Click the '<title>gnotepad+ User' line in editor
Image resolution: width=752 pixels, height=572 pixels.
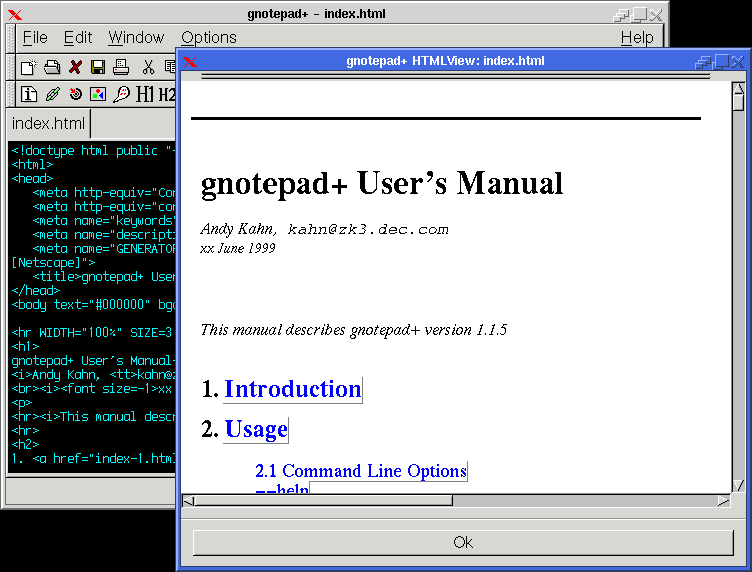pos(104,277)
